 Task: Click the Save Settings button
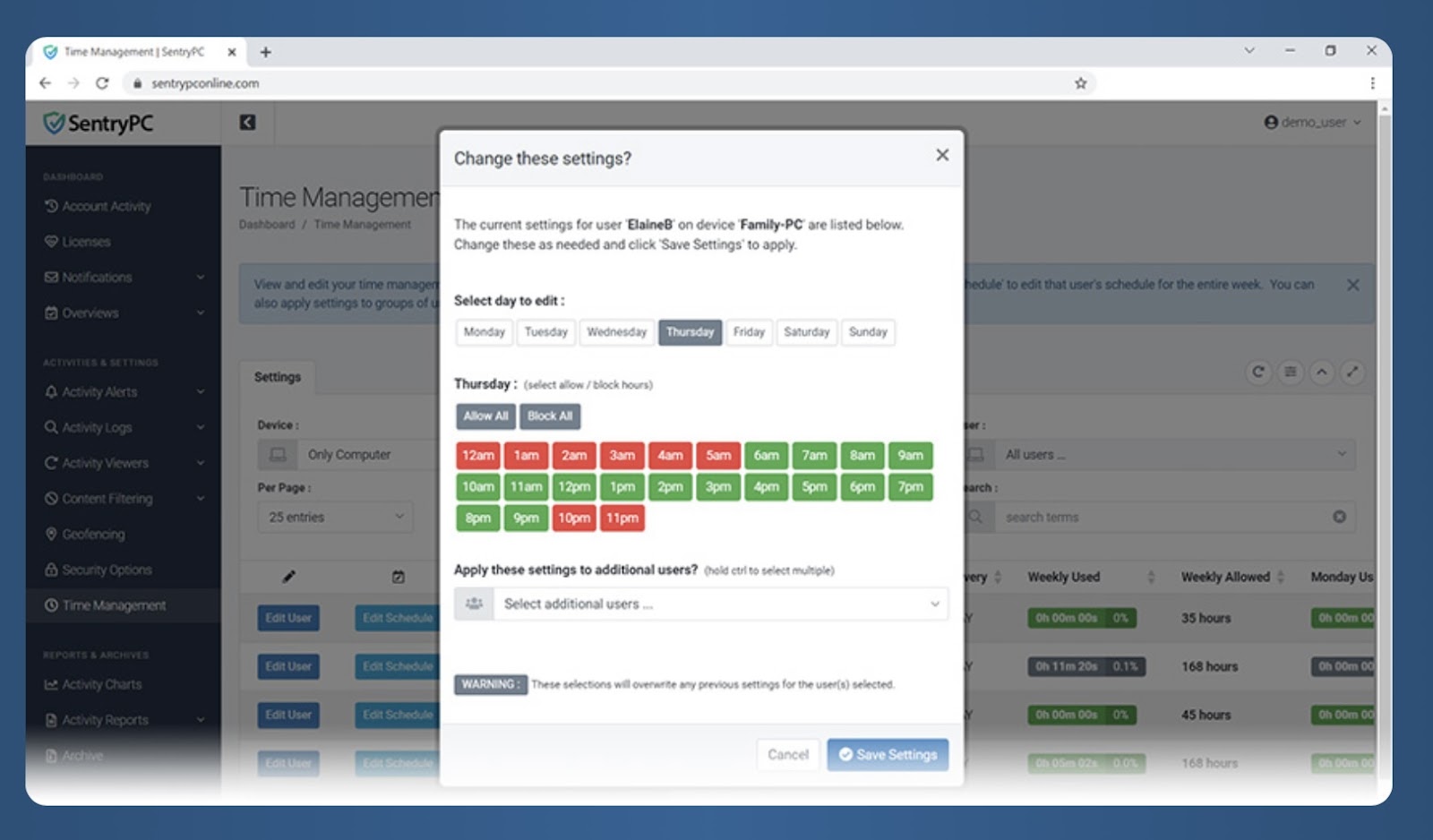pos(888,755)
